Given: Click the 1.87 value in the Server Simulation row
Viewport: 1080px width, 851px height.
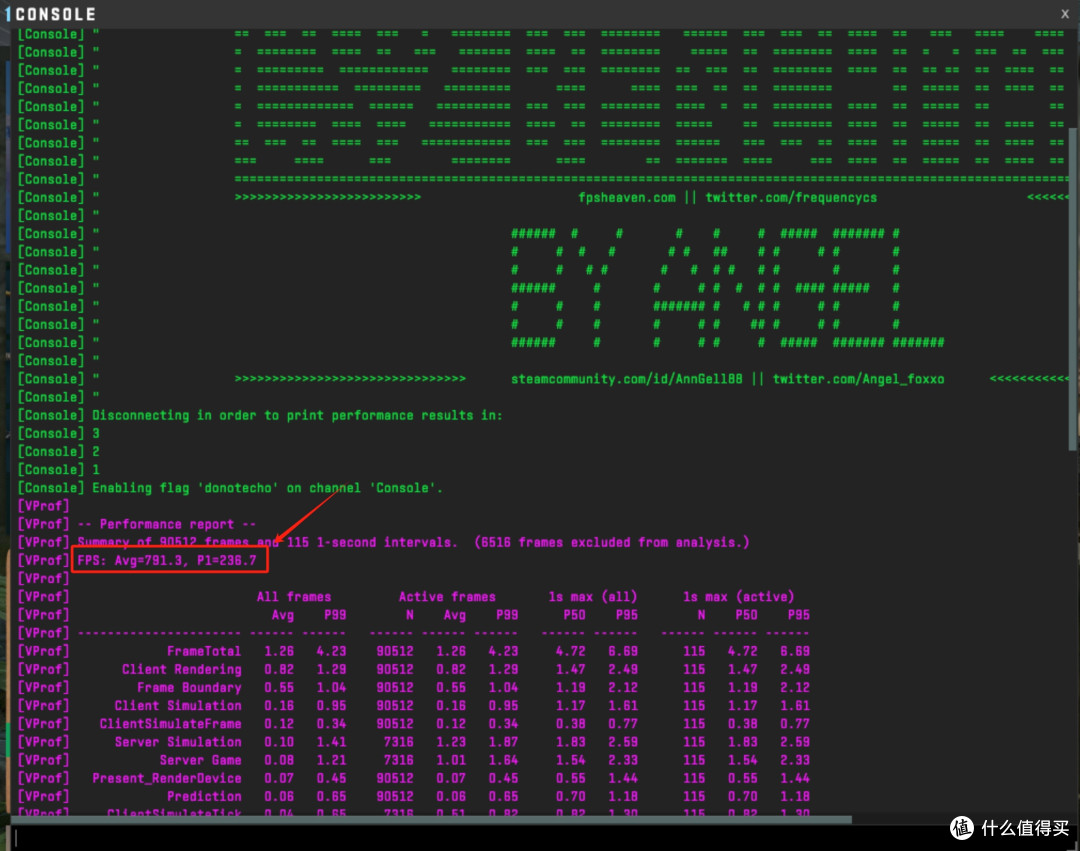Looking at the screenshot, I should pyautogui.click(x=503, y=742).
